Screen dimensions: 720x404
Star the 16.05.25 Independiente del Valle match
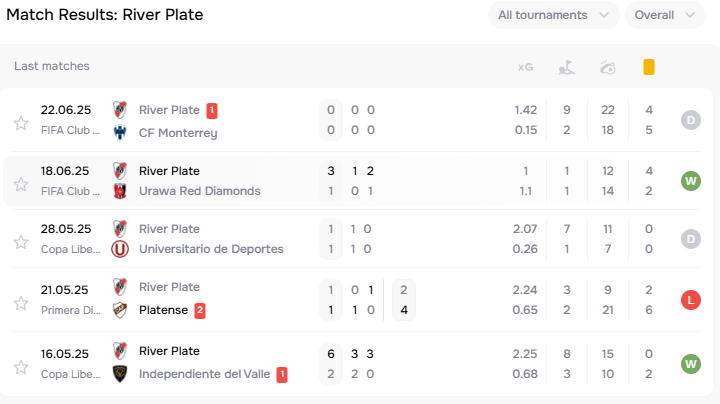click(21, 367)
